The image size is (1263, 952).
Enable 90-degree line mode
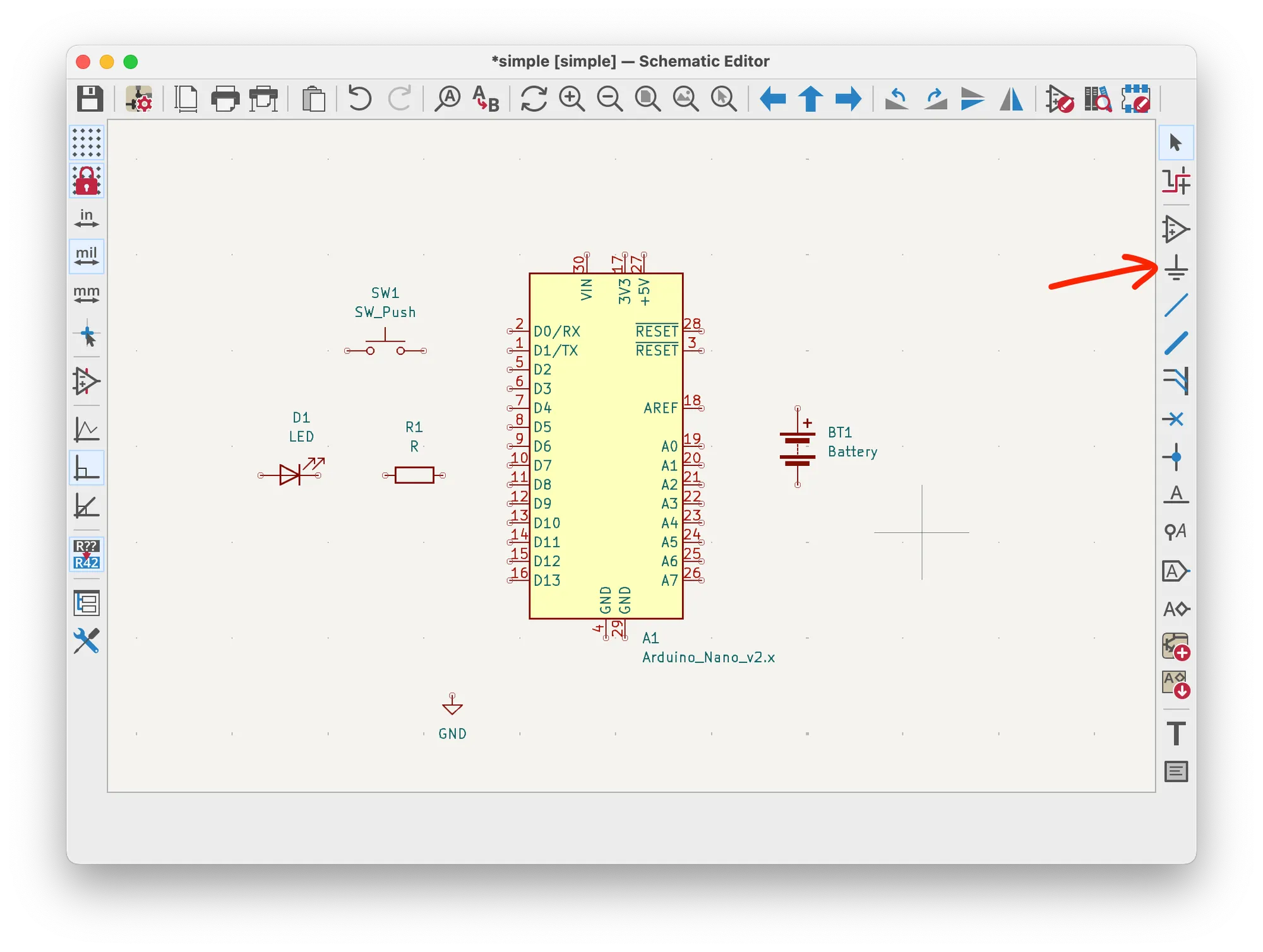[87, 468]
